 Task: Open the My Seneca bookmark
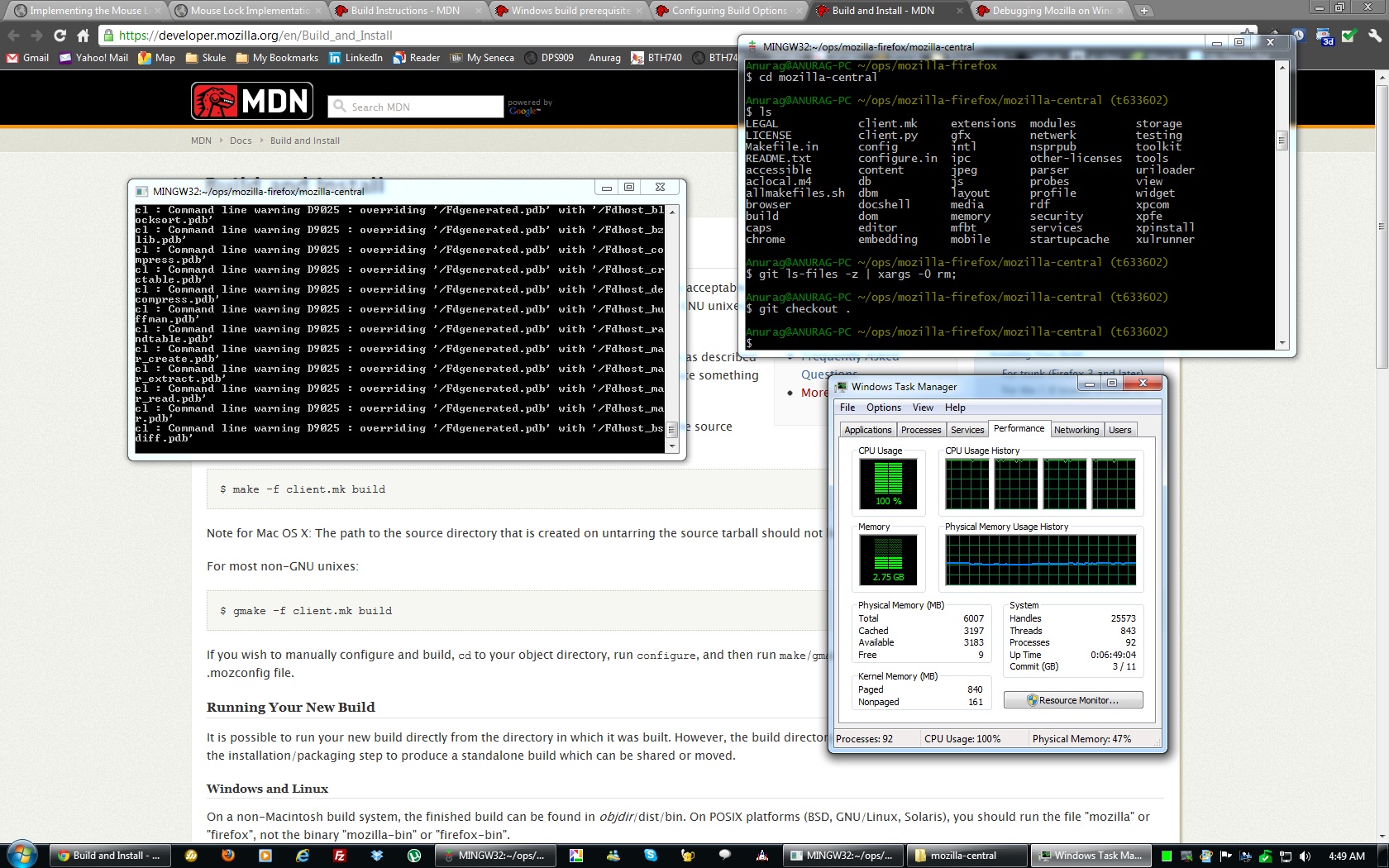[x=482, y=58]
